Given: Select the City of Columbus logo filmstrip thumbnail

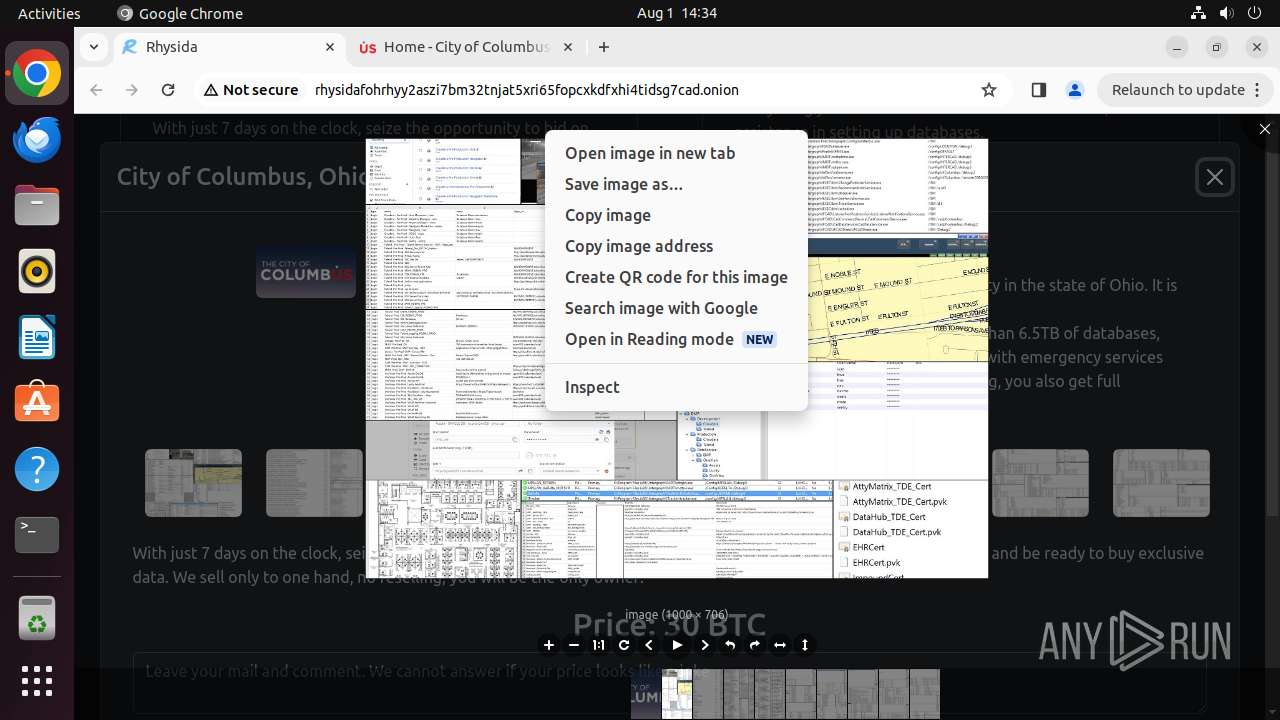Looking at the screenshot, I should tap(646, 694).
